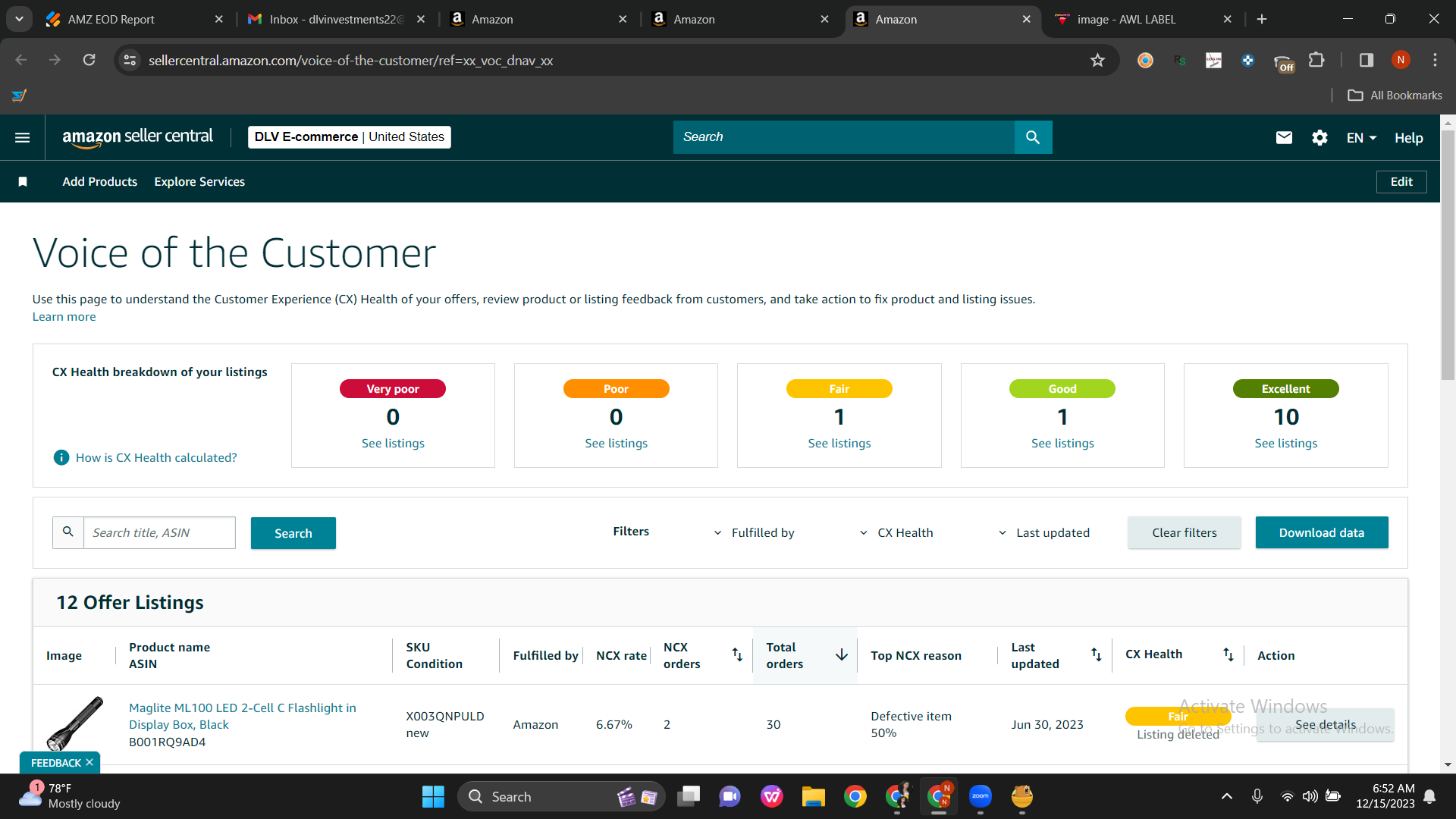The width and height of the screenshot is (1456, 819).
Task: Open the Settings gear icon
Action: (1319, 137)
